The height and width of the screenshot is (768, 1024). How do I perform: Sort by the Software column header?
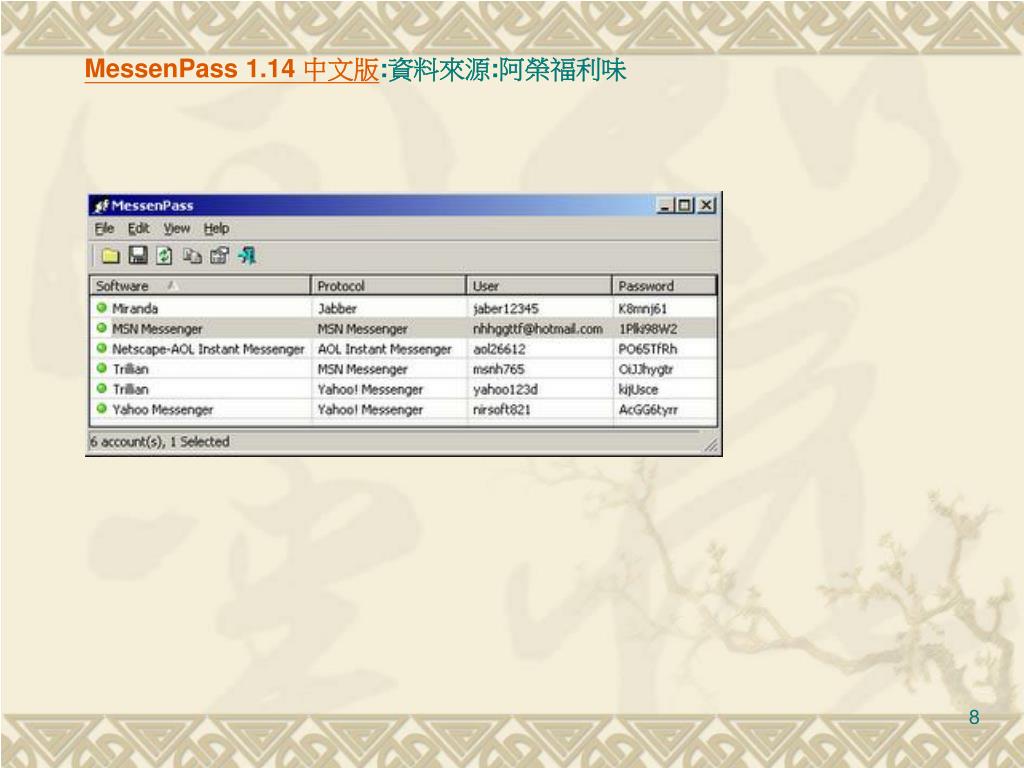click(x=200, y=286)
